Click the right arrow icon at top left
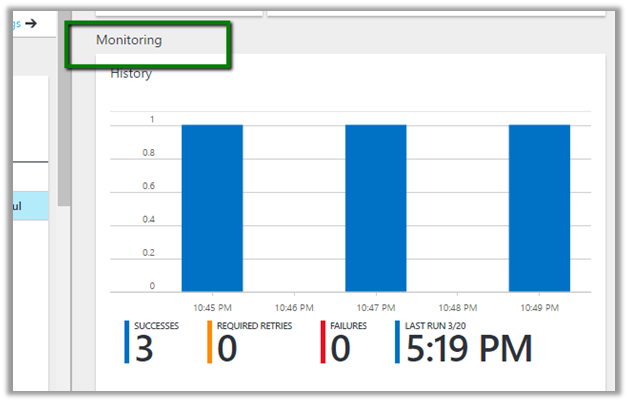This screenshot has width=628, height=402. (x=31, y=23)
